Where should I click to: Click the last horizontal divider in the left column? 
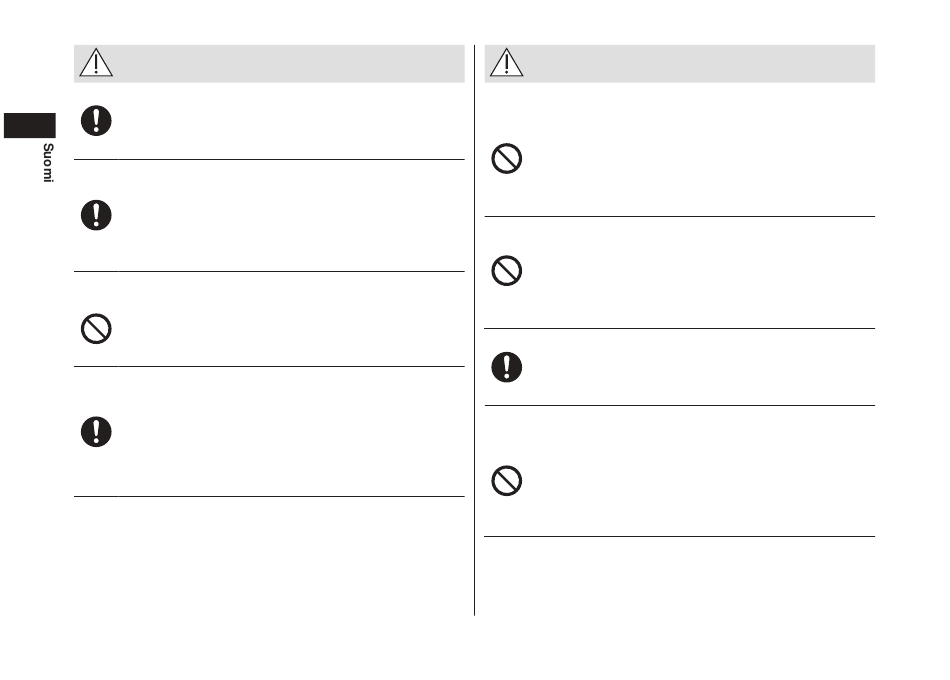pyautogui.click(x=269, y=496)
